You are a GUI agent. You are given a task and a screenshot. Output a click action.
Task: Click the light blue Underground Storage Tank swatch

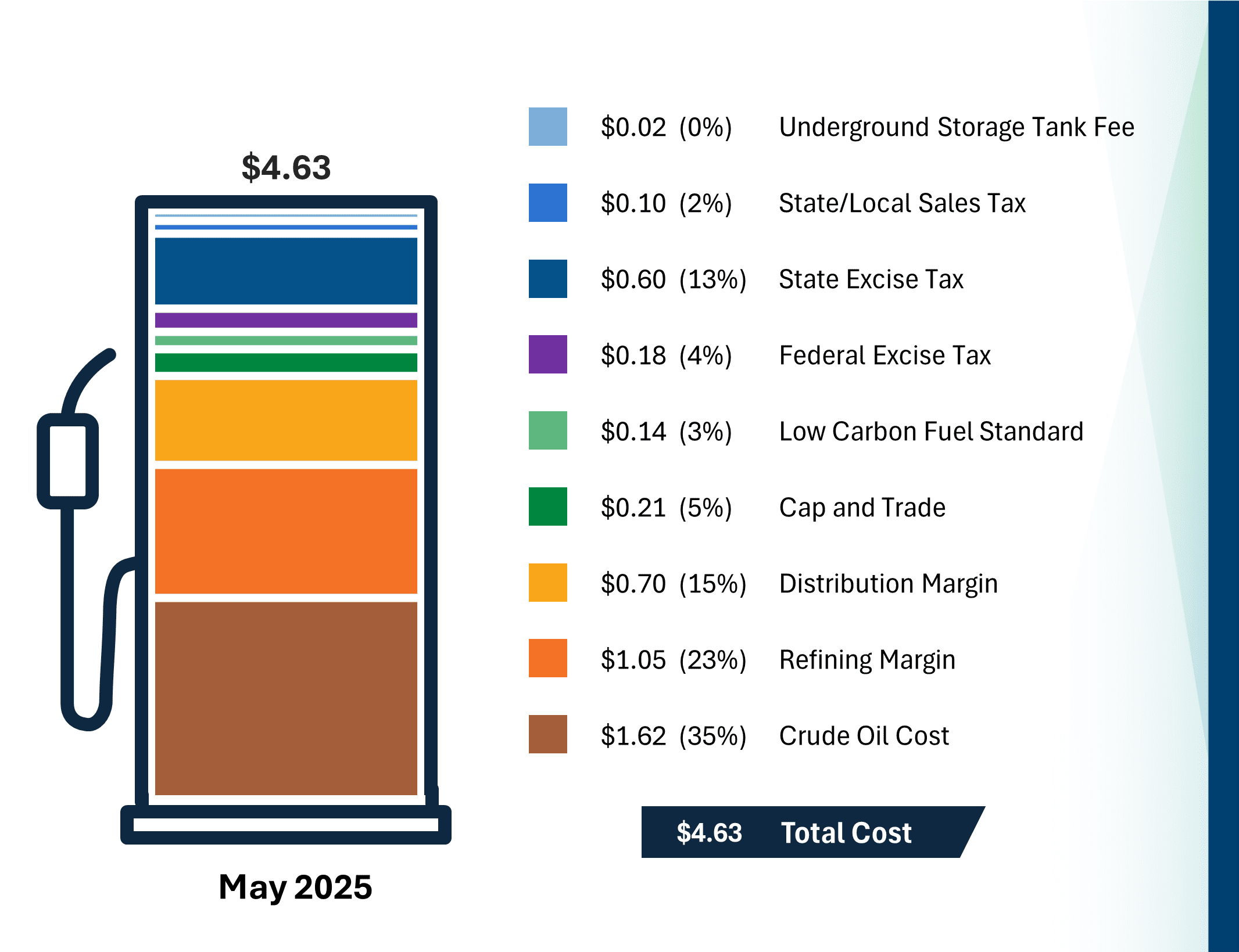pyautogui.click(x=547, y=127)
